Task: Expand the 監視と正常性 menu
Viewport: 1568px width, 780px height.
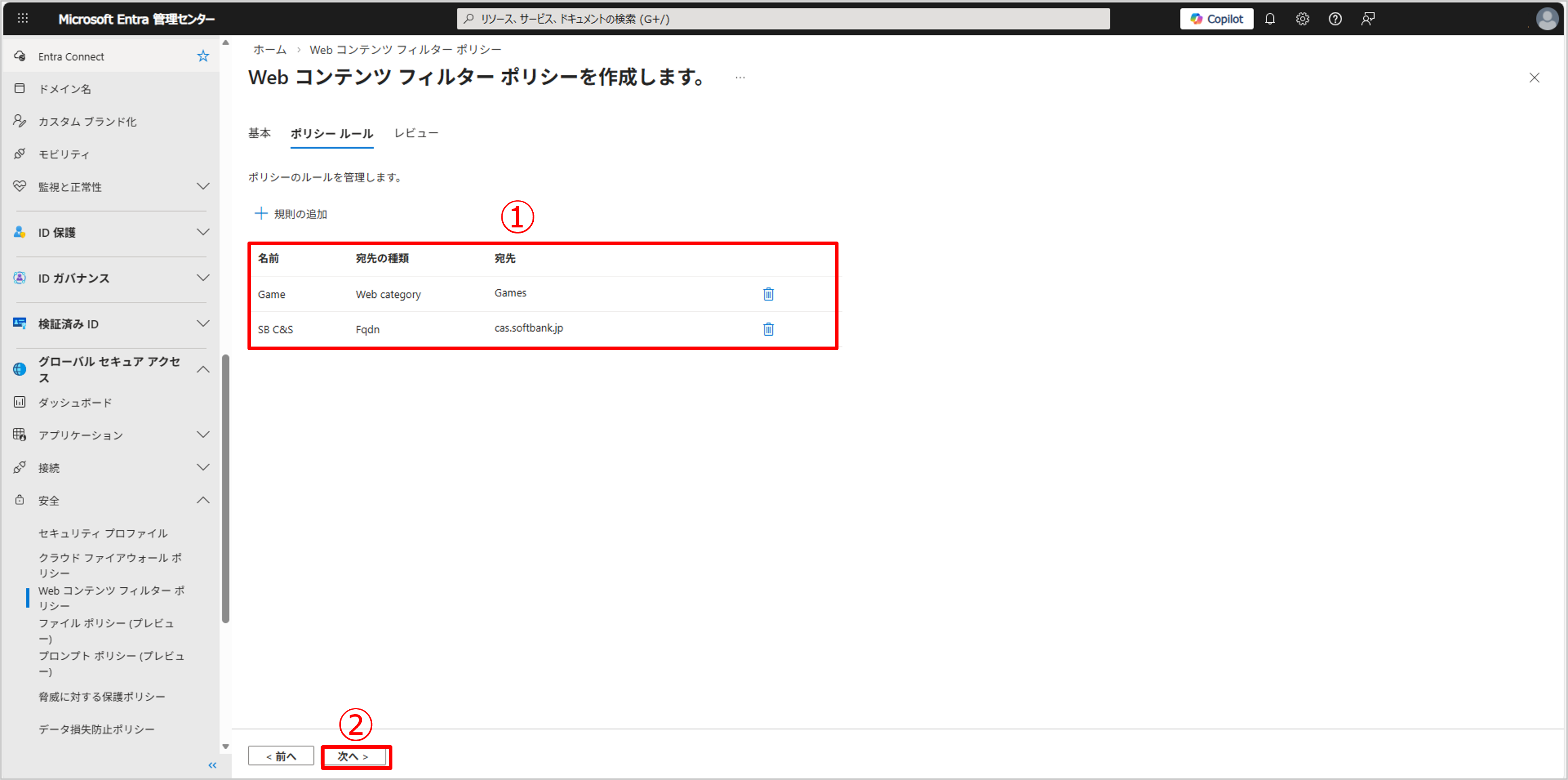Action: 203,186
